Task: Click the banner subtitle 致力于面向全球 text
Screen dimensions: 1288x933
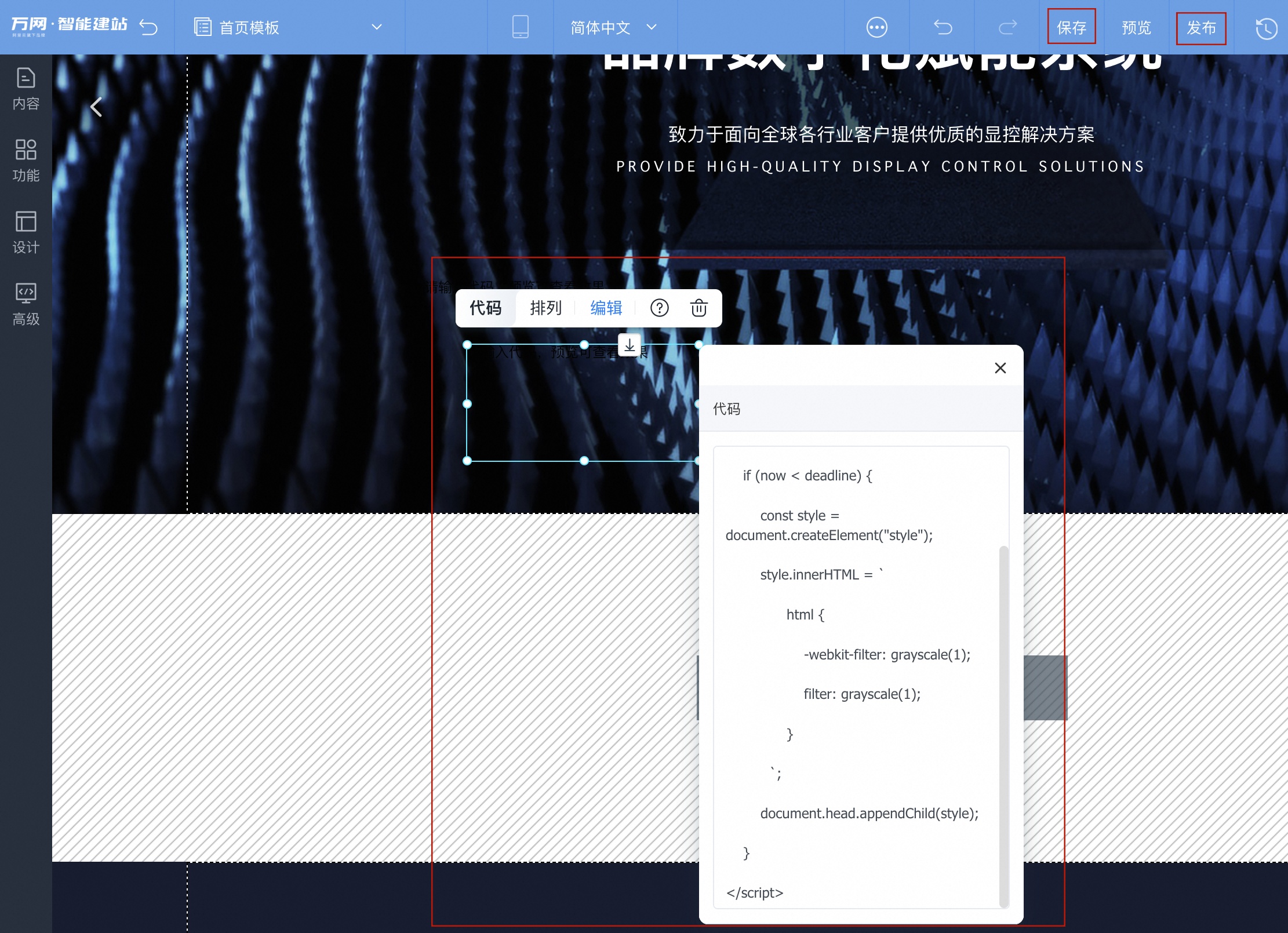Action: (881, 134)
